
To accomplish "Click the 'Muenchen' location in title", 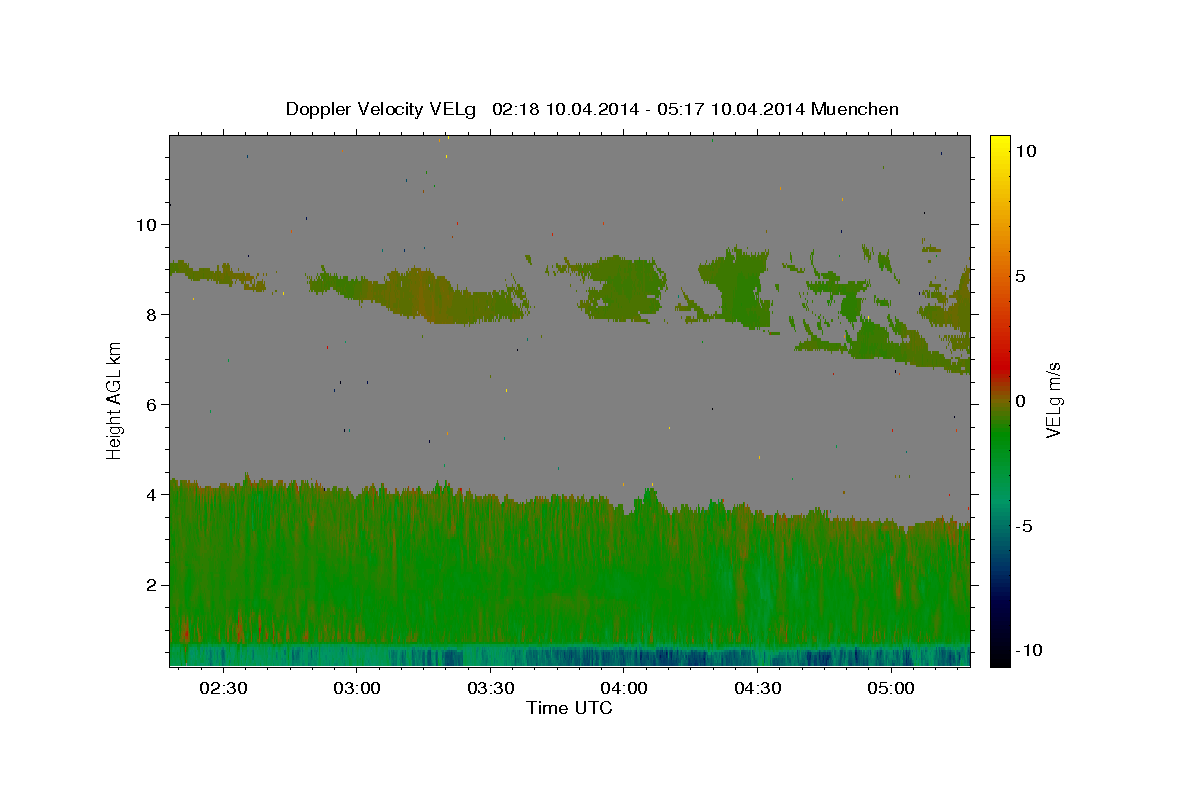I will point(855,109).
